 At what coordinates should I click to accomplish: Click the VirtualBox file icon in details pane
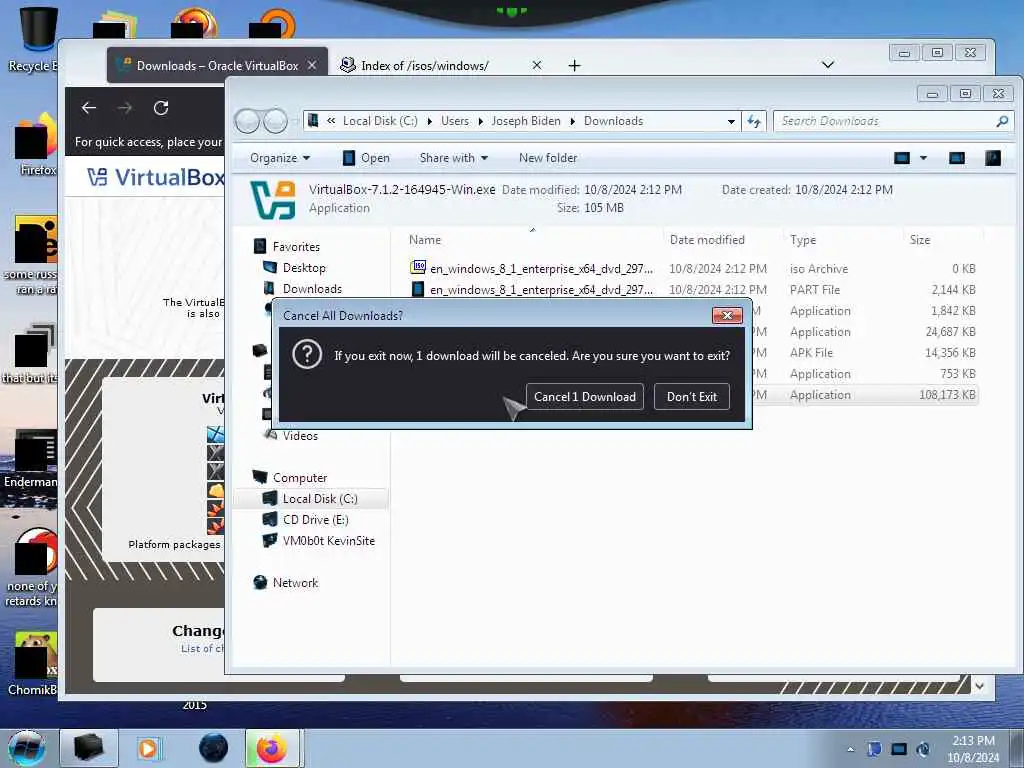tap(273, 200)
